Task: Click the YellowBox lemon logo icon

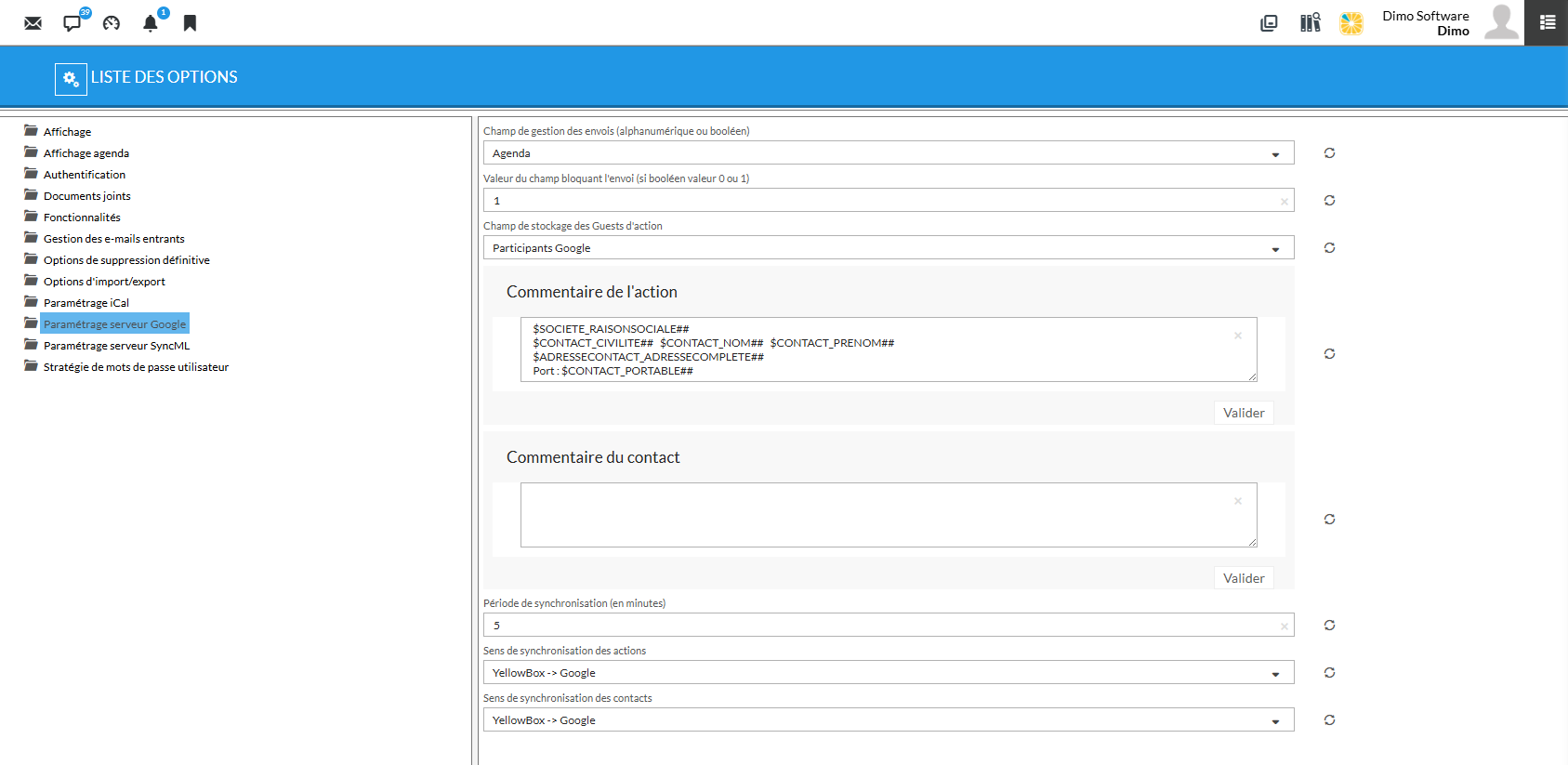Action: [1351, 23]
